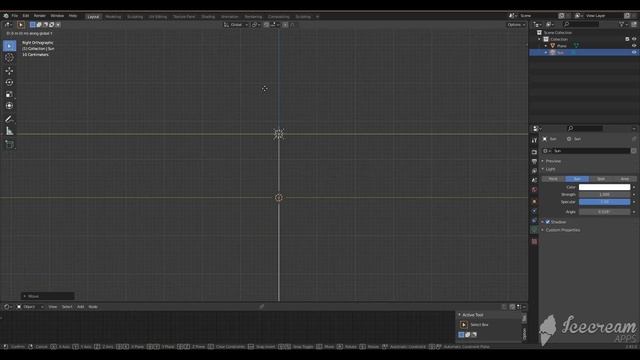
Task: Pick the Measure ruler tool
Action: tap(9, 131)
